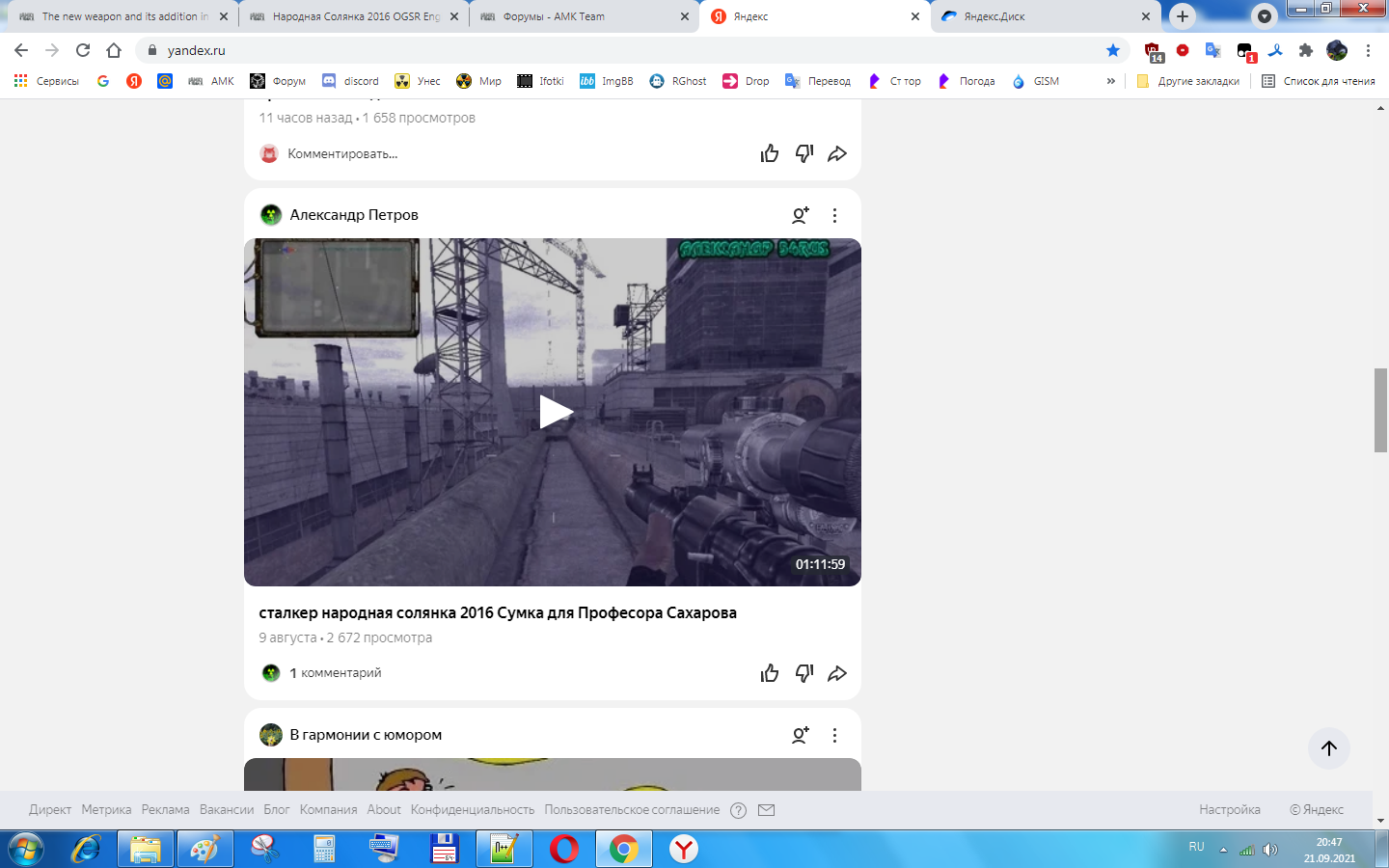The height and width of the screenshot is (868, 1389).
Task: Open the Список для чтения panel
Action: pos(1319,81)
